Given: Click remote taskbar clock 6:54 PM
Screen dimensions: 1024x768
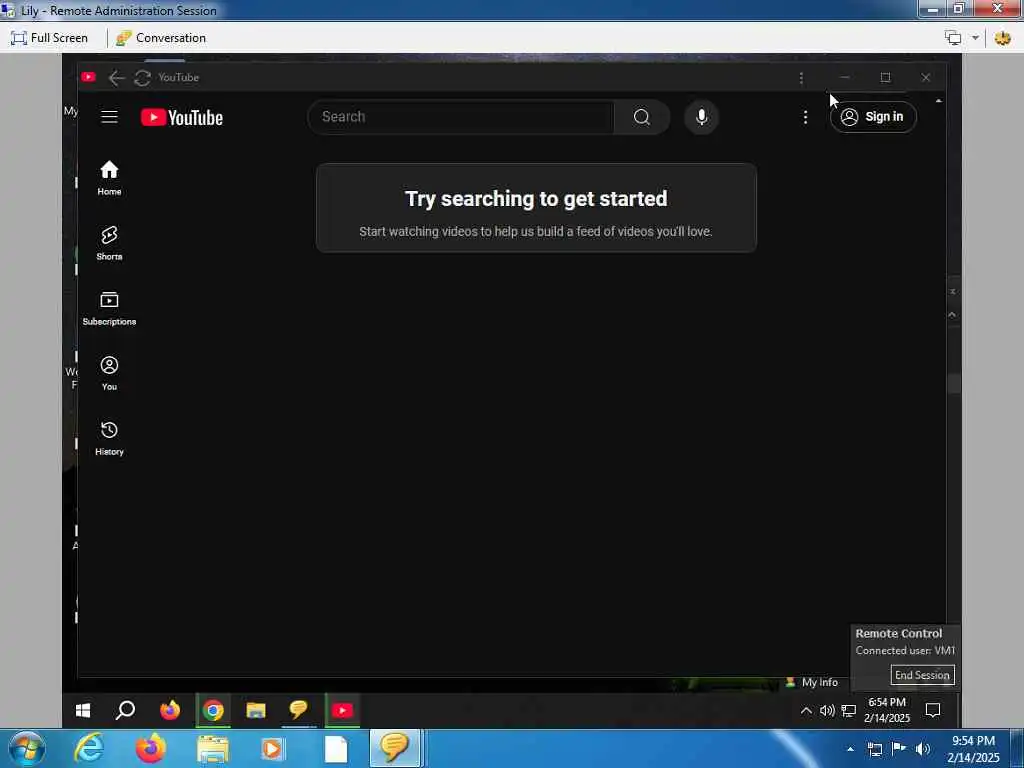Looking at the screenshot, I should click(x=887, y=703).
